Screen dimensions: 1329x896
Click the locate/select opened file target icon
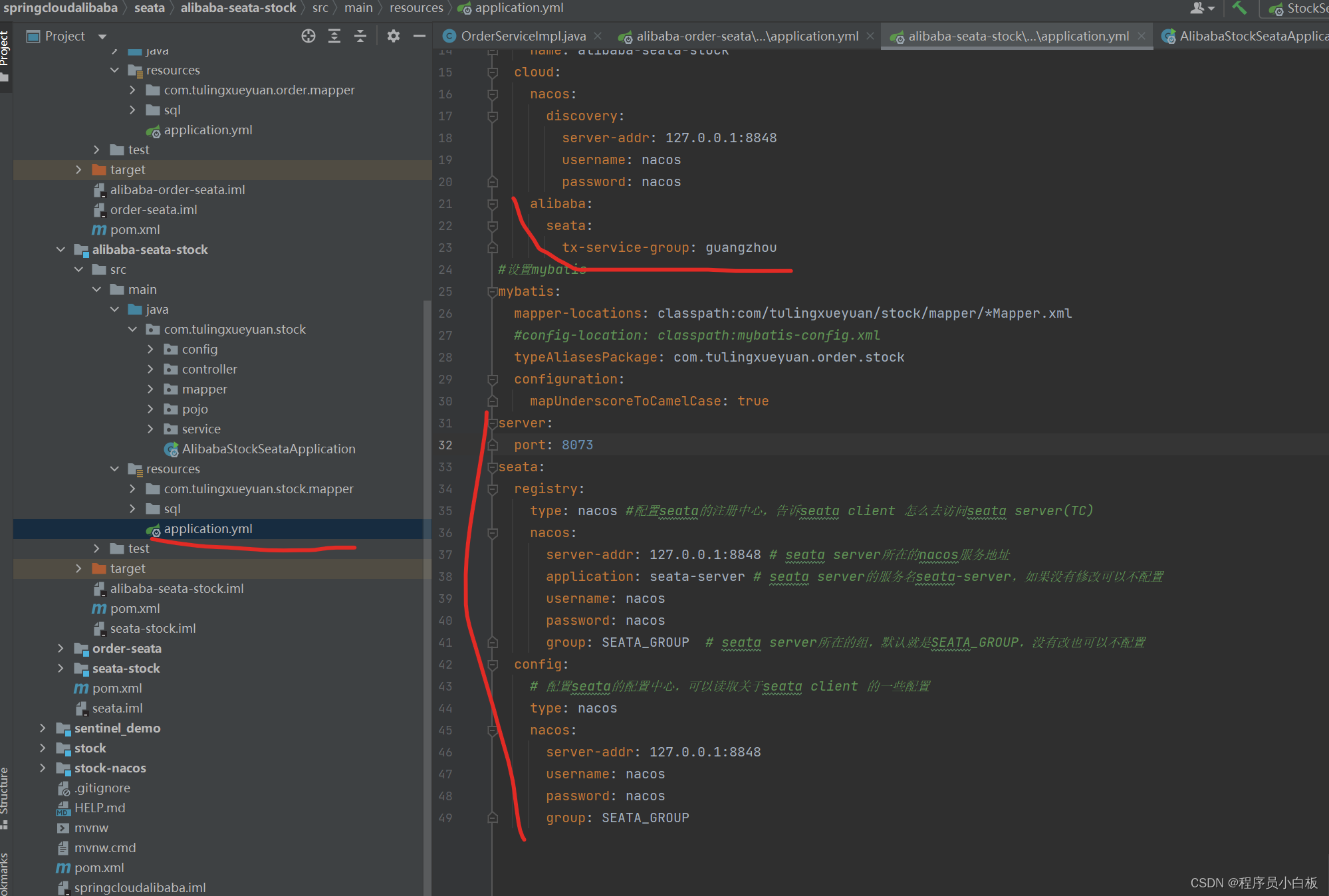[308, 36]
